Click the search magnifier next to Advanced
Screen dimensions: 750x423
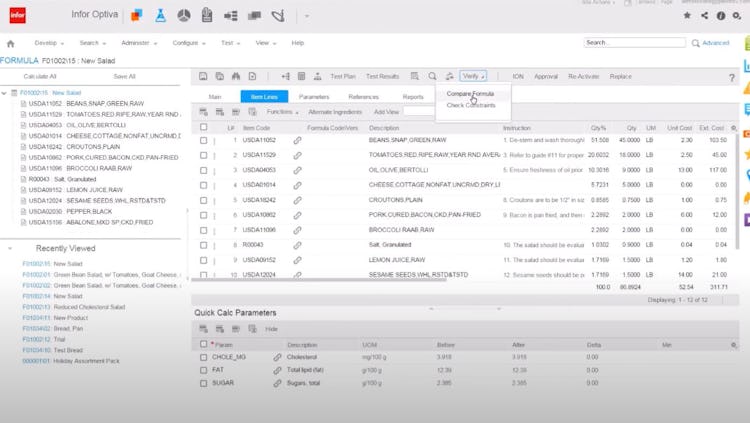695,43
